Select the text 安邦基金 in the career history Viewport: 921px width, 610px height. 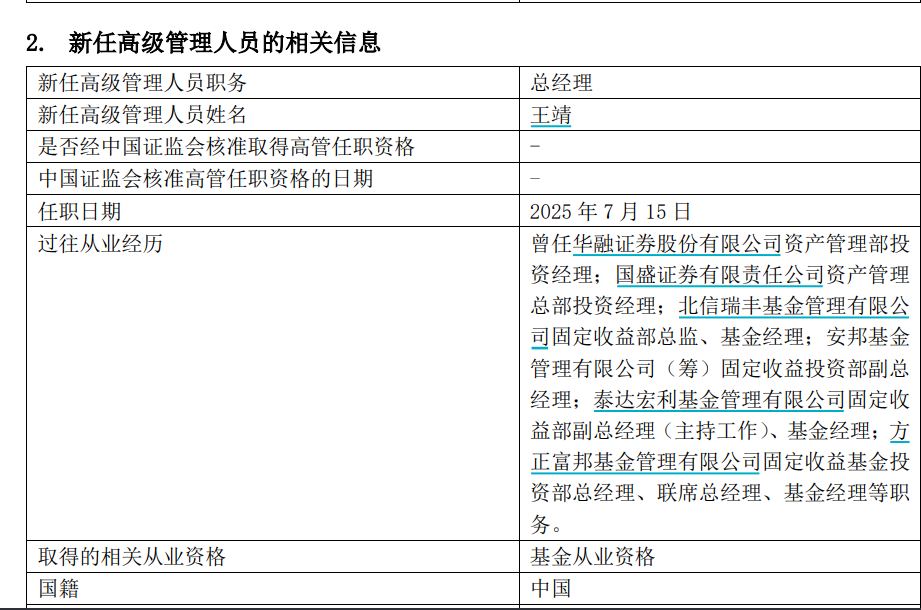[868, 337]
